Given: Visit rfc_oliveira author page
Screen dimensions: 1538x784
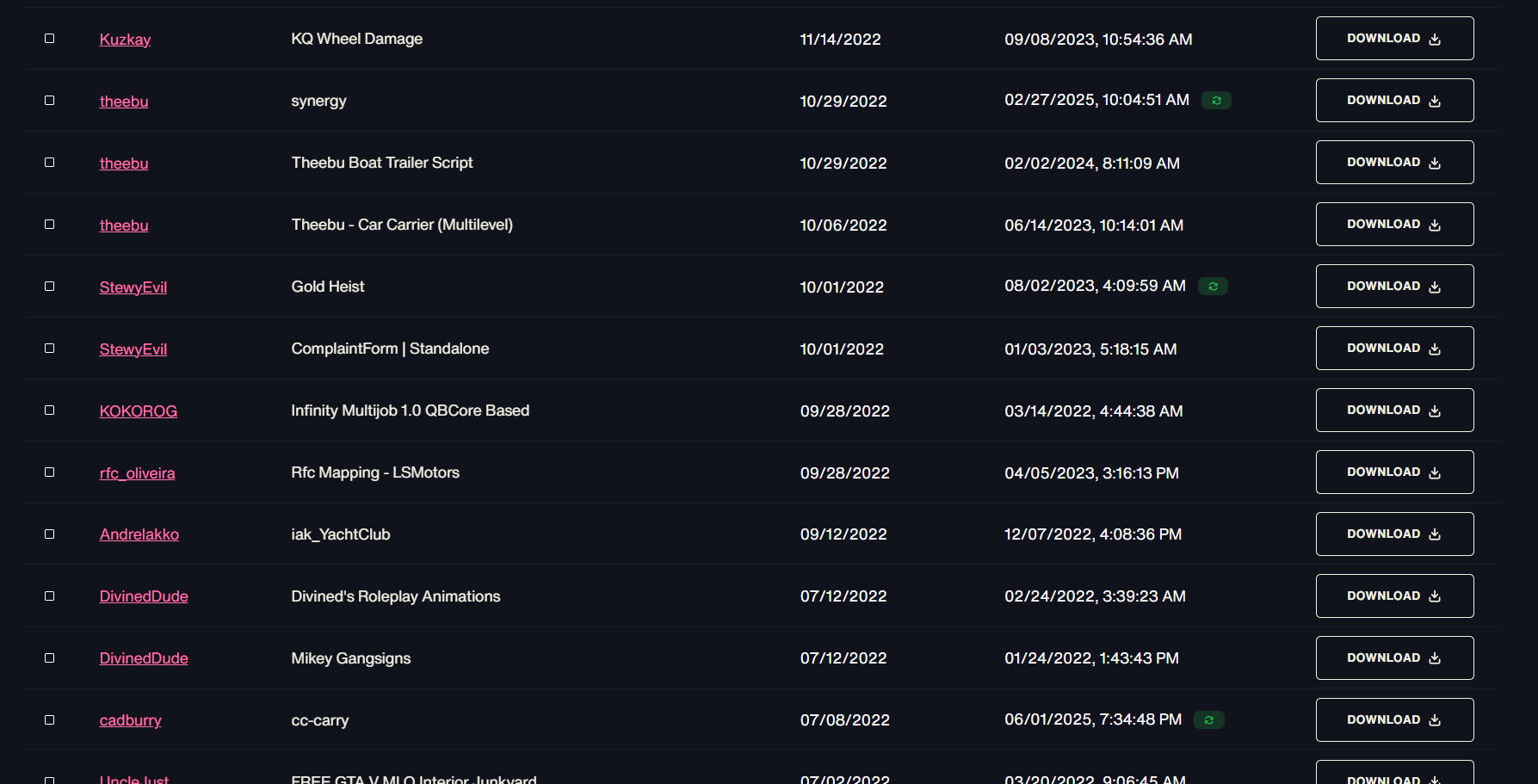Looking at the screenshot, I should [138, 473].
